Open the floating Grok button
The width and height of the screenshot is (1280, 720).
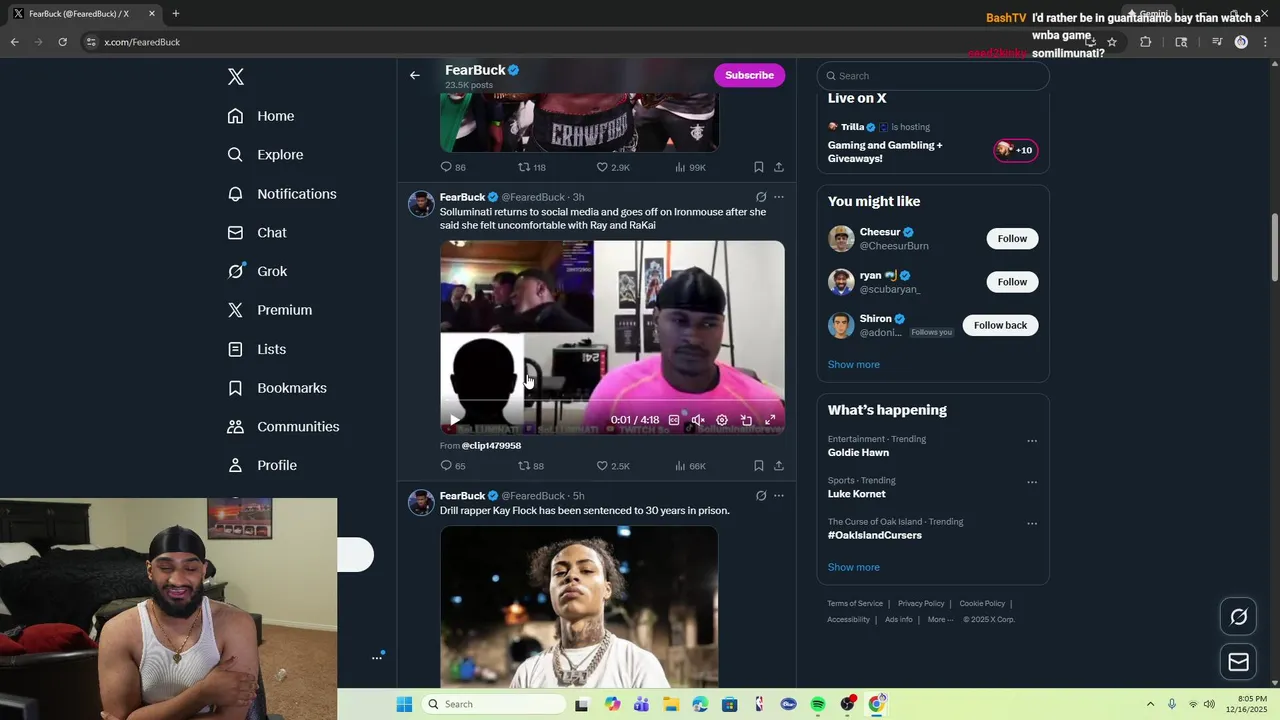point(1238,617)
